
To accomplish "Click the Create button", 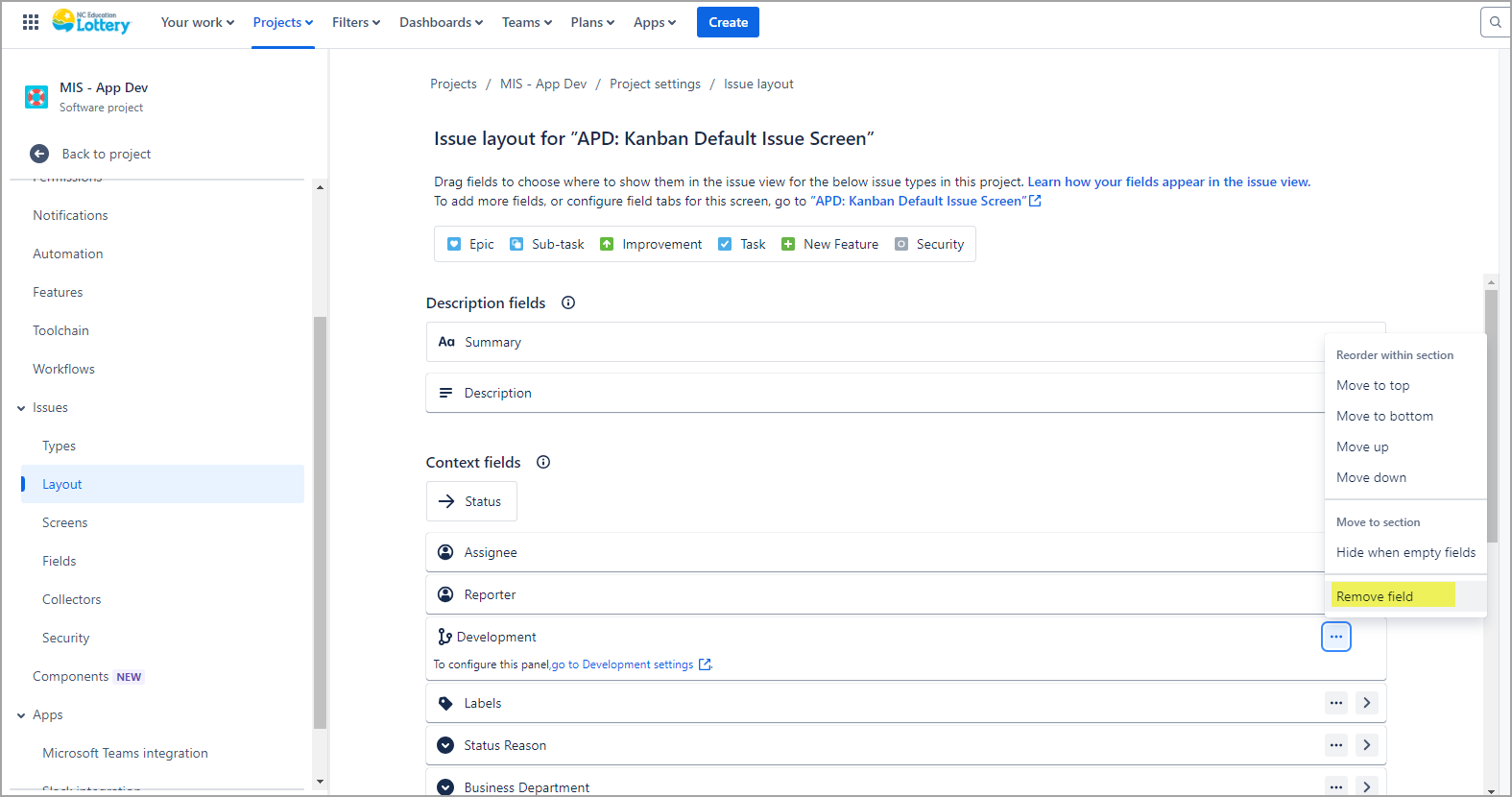I will tap(728, 22).
